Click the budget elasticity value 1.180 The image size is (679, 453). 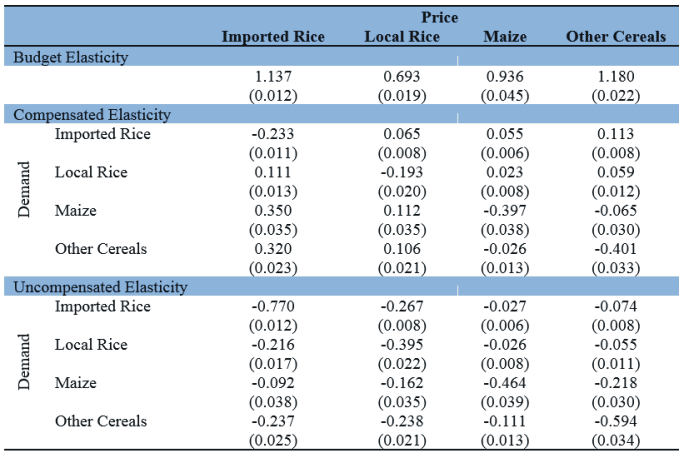tap(615, 77)
